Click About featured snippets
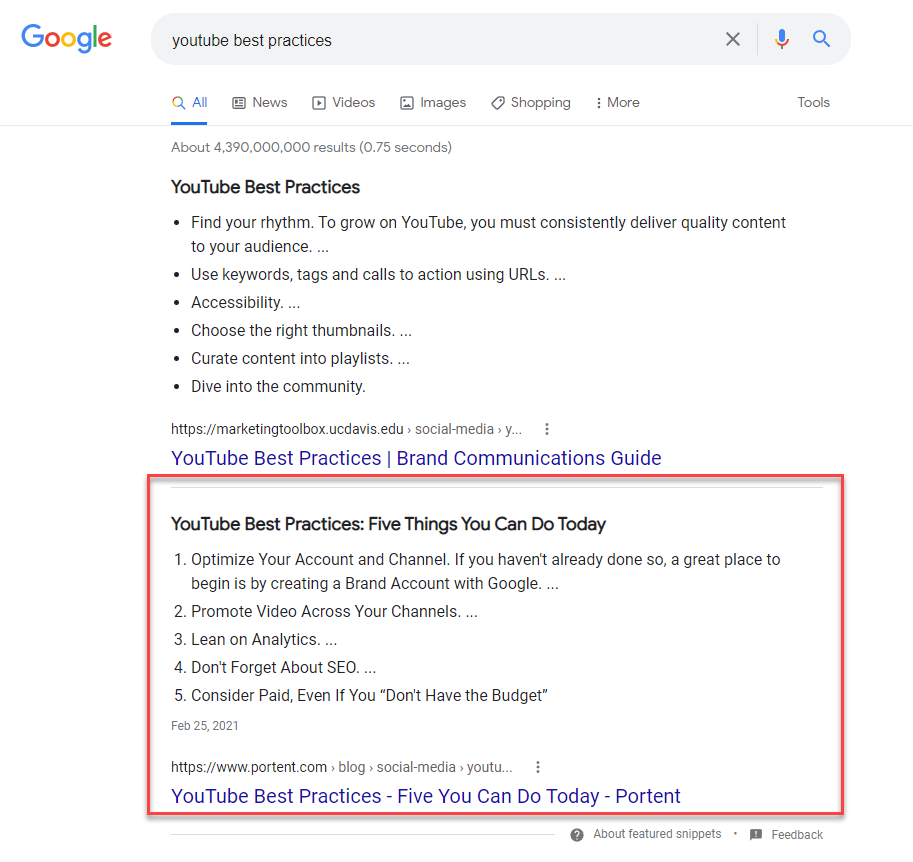The image size is (913, 862). click(x=657, y=833)
